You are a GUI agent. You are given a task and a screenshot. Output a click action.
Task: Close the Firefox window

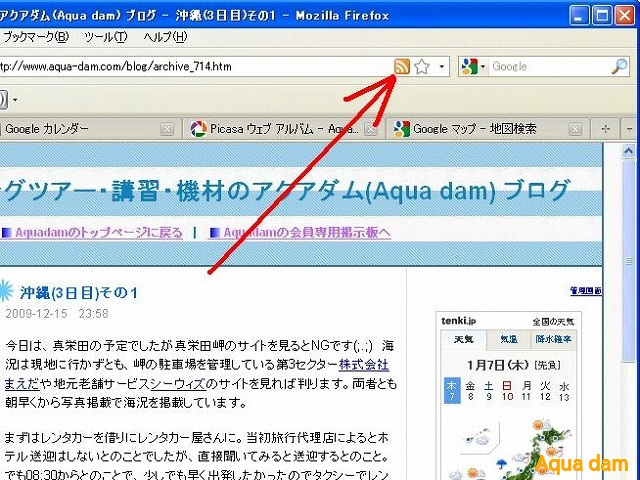pos(625,16)
